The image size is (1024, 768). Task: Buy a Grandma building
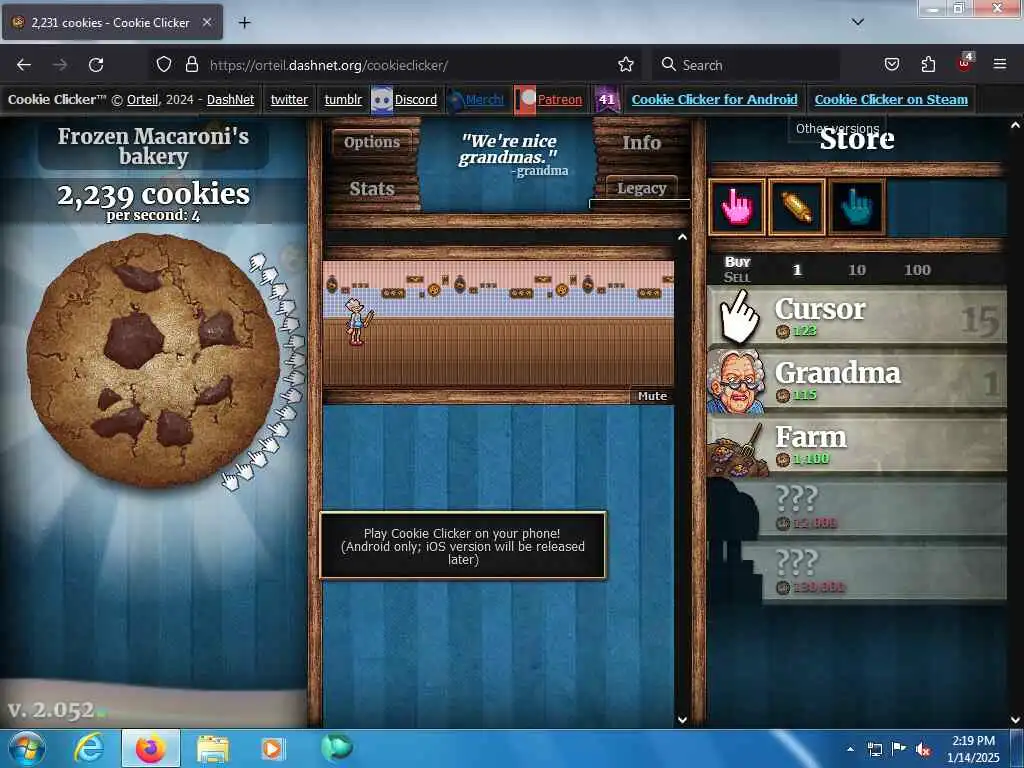pos(856,381)
